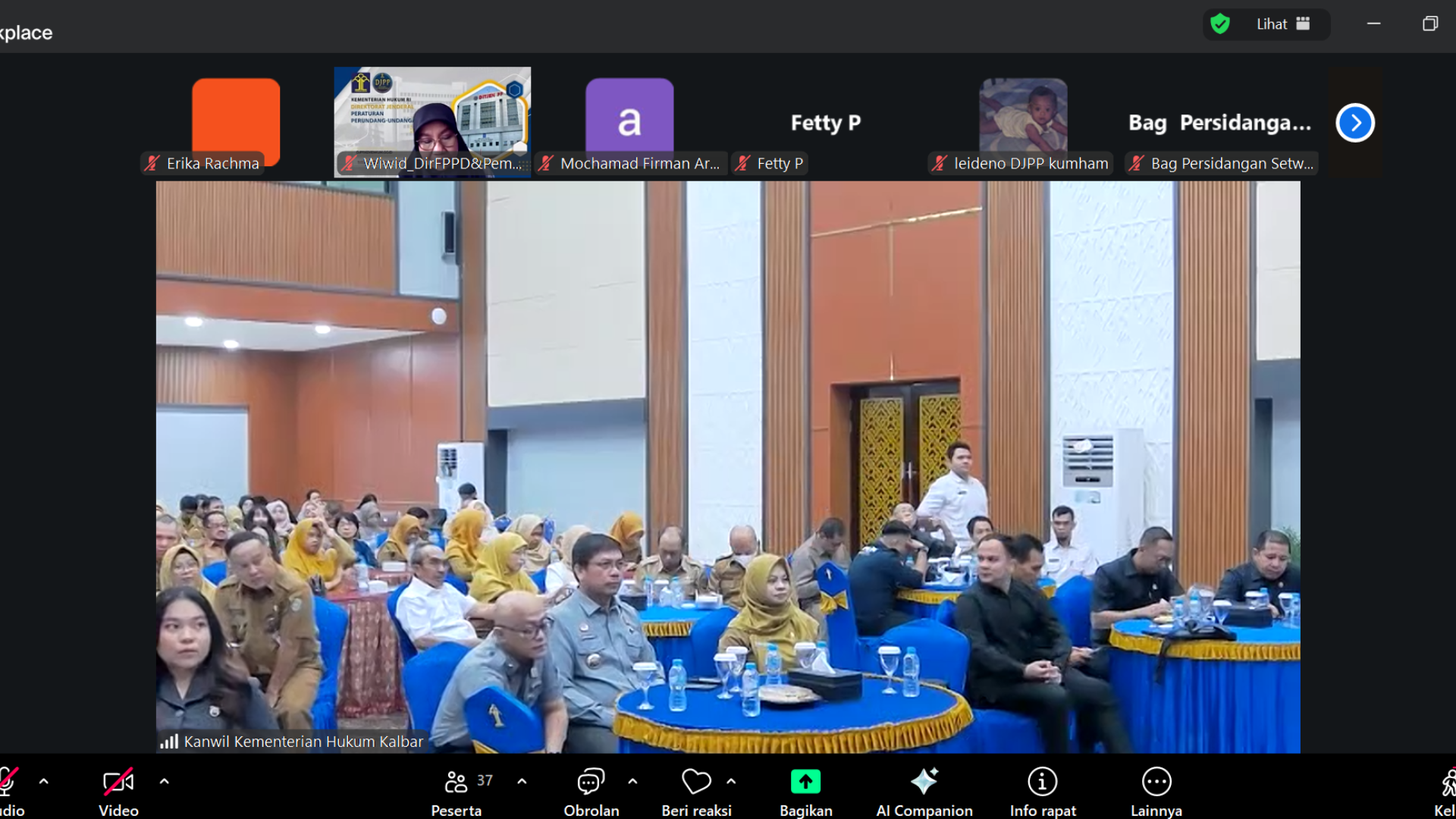The width and height of the screenshot is (1456, 819).
Task: Expand the video options arrow
Action: coord(165,781)
